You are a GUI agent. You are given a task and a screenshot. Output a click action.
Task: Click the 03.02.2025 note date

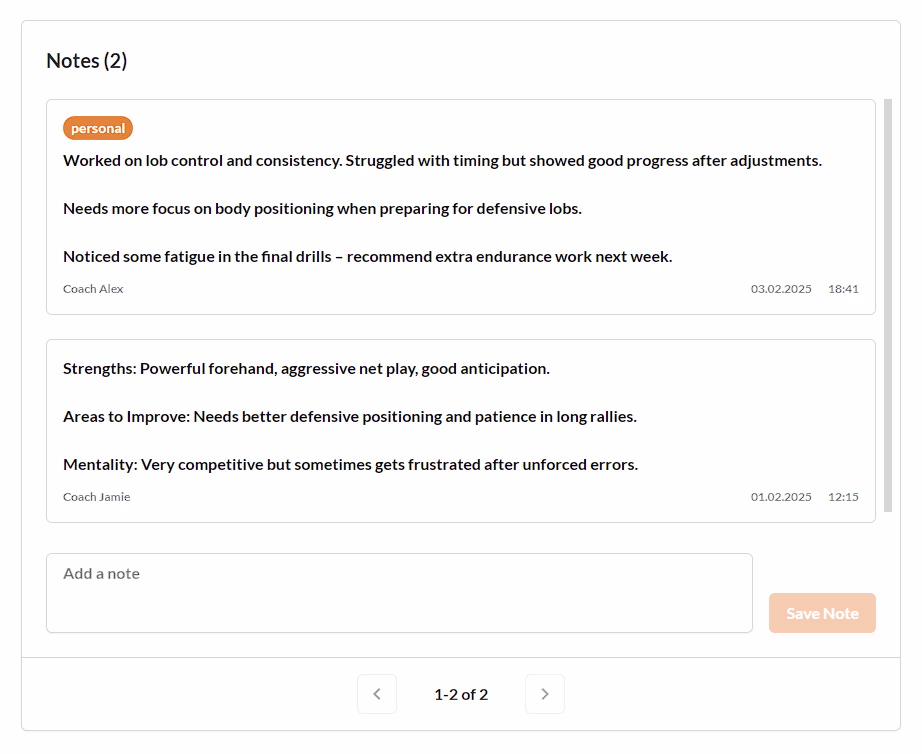pyautogui.click(x=781, y=289)
